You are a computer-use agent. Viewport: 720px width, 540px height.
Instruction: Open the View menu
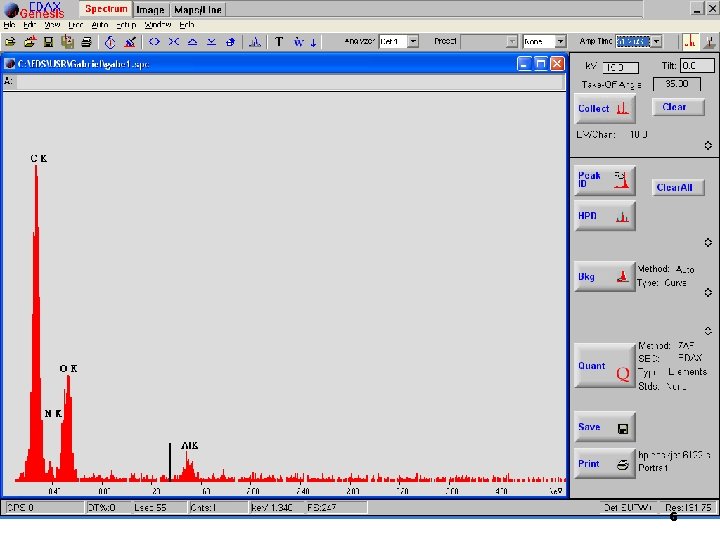(x=52, y=25)
